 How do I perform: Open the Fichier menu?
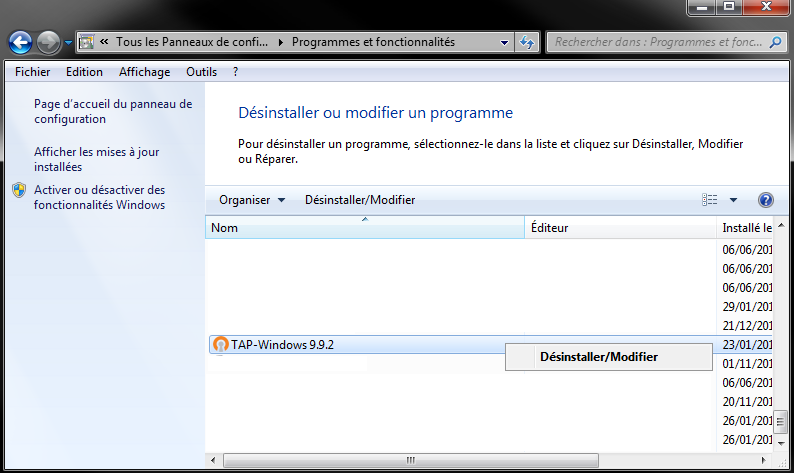pos(32,72)
